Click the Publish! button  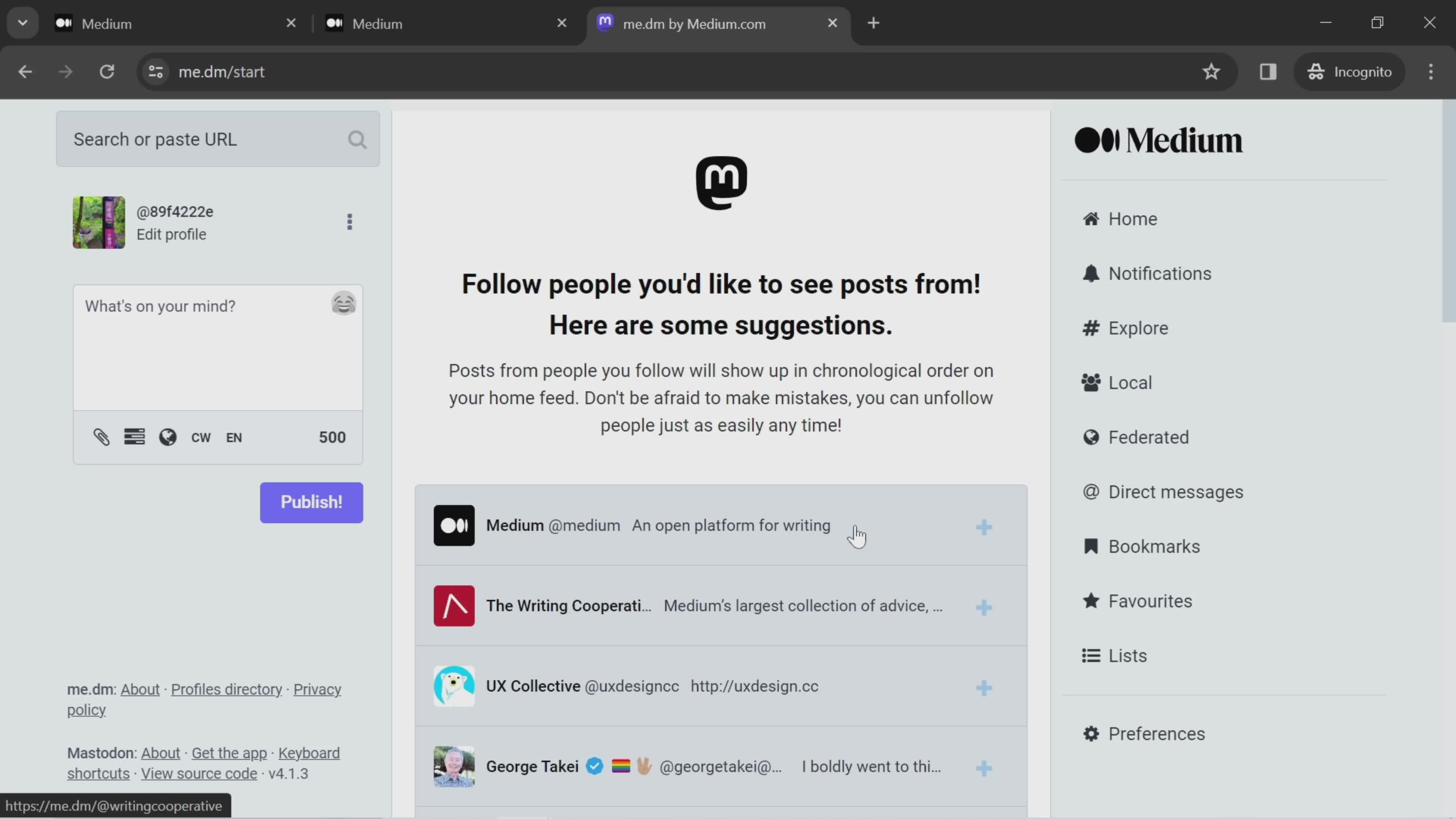pyautogui.click(x=311, y=502)
